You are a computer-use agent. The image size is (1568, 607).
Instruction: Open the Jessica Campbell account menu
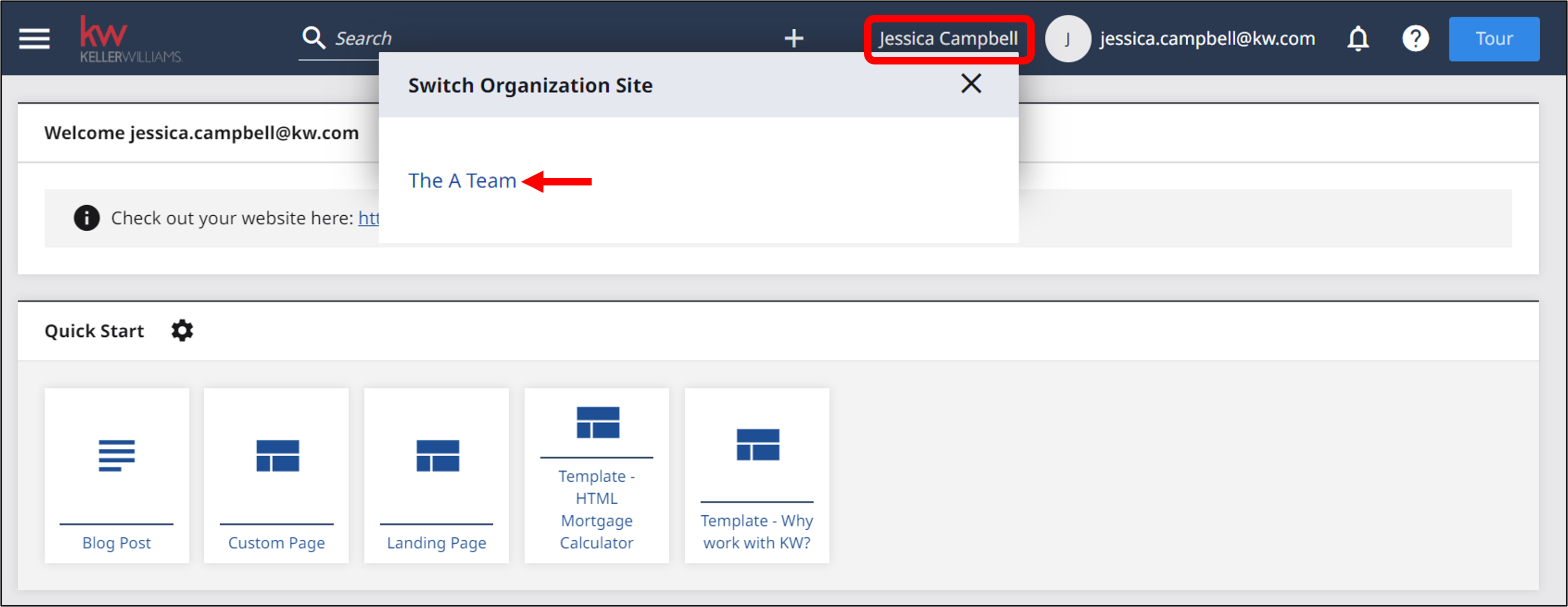tap(948, 38)
